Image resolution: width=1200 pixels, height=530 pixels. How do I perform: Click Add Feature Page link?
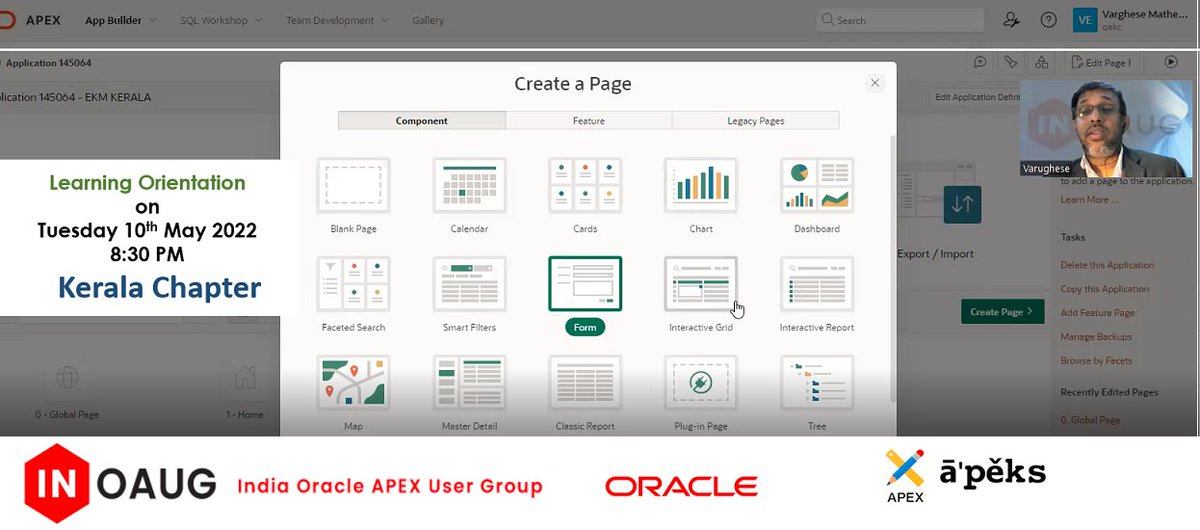click(x=1097, y=313)
